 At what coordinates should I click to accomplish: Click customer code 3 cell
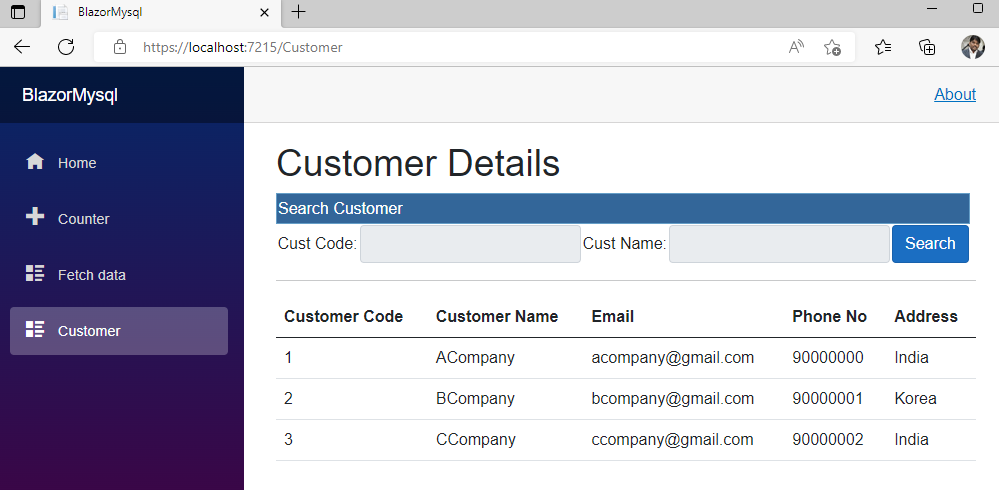point(288,440)
